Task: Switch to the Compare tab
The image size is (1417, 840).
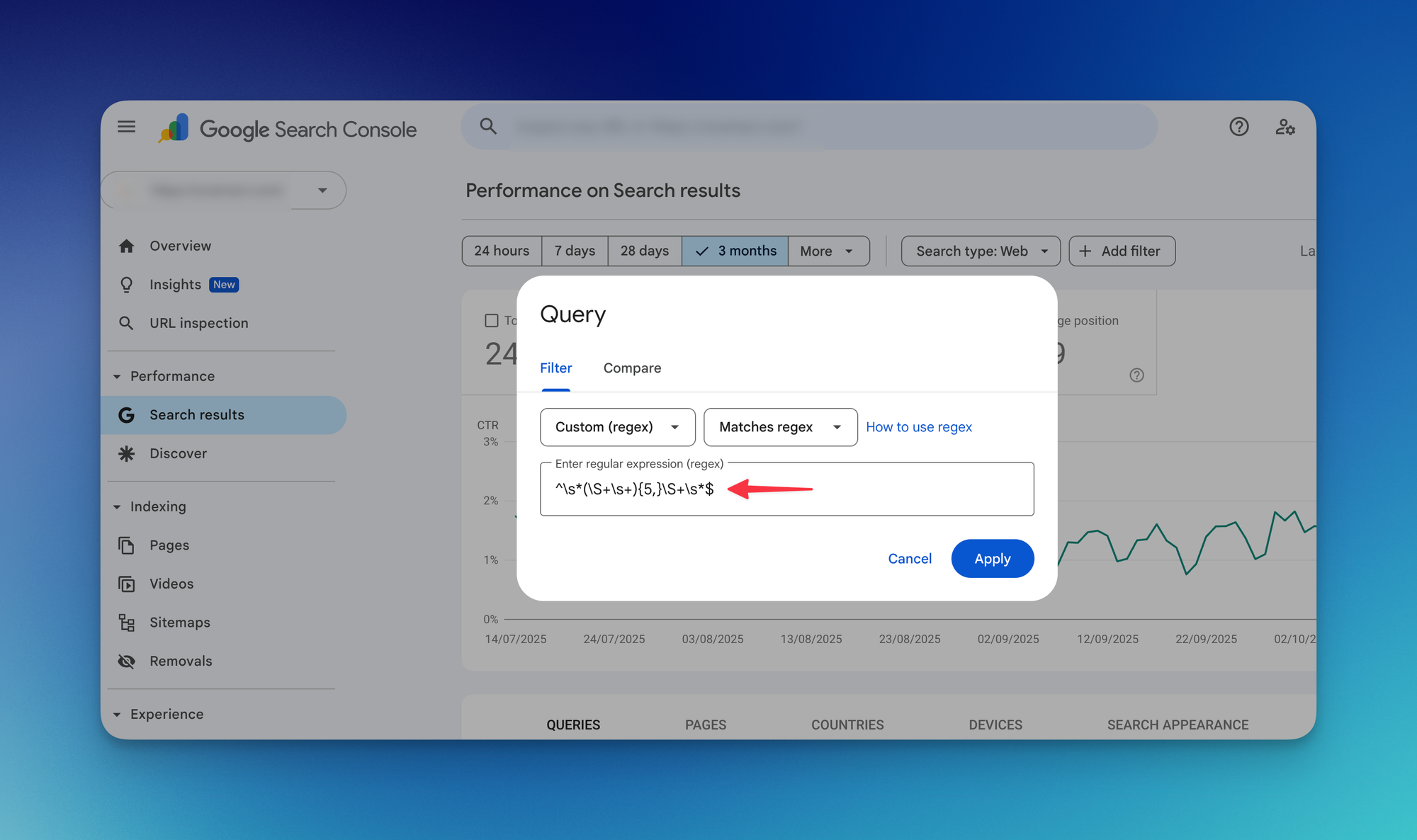Action: (632, 368)
